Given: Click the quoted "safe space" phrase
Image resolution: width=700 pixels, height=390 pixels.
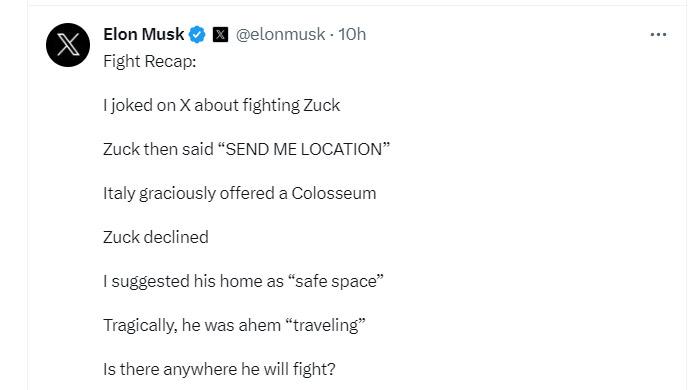Looking at the screenshot, I should (x=336, y=281).
